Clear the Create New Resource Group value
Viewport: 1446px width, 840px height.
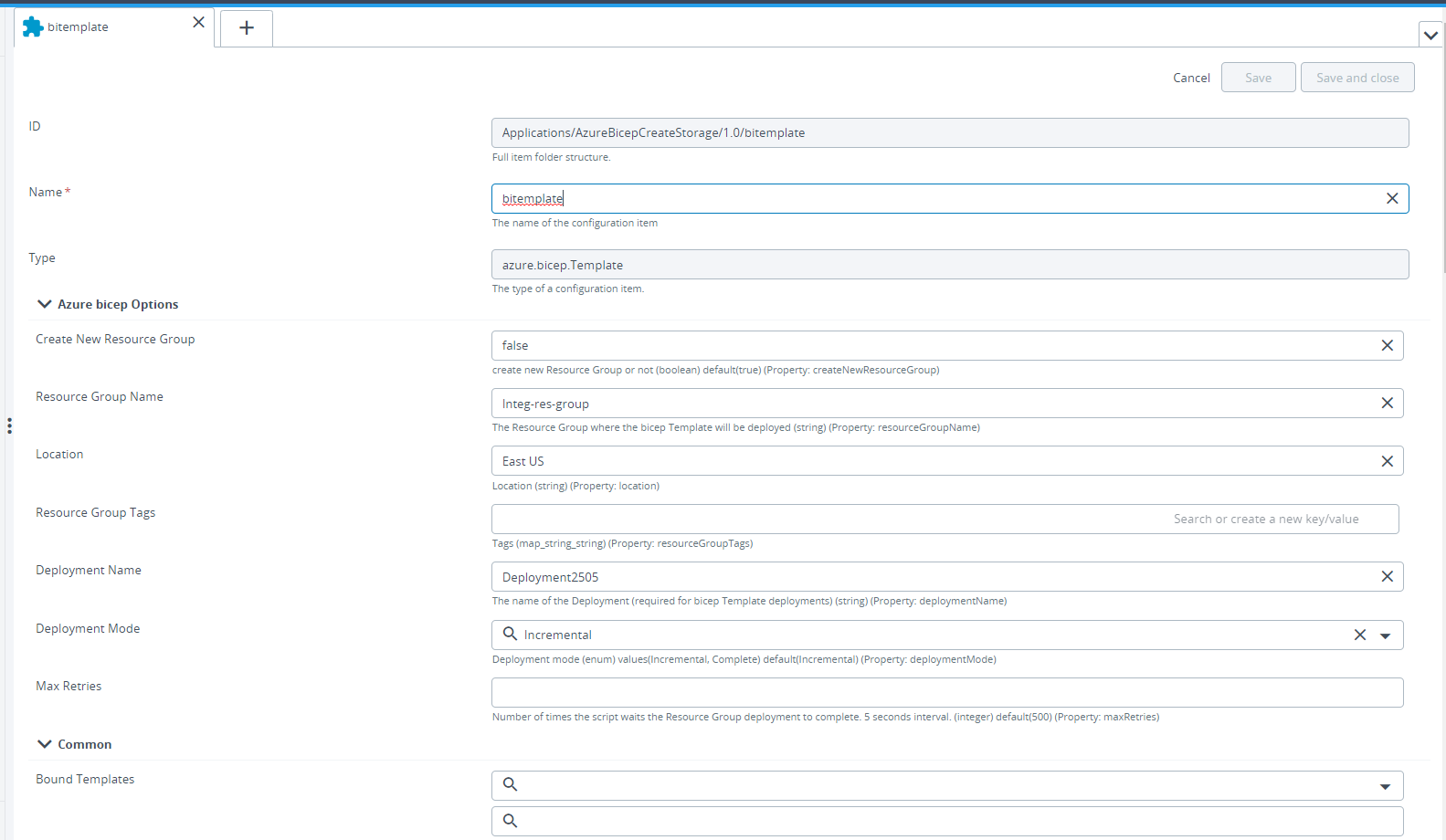click(x=1387, y=345)
